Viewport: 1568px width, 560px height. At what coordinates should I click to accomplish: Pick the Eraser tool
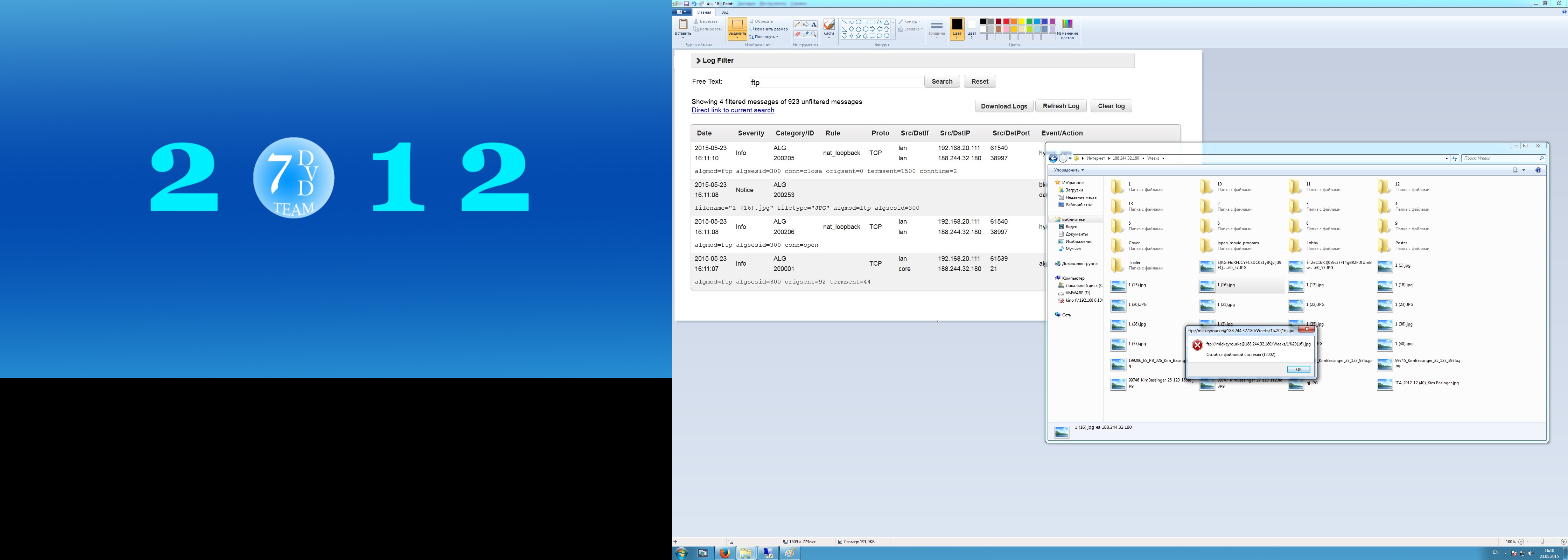pyautogui.click(x=797, y=34)
